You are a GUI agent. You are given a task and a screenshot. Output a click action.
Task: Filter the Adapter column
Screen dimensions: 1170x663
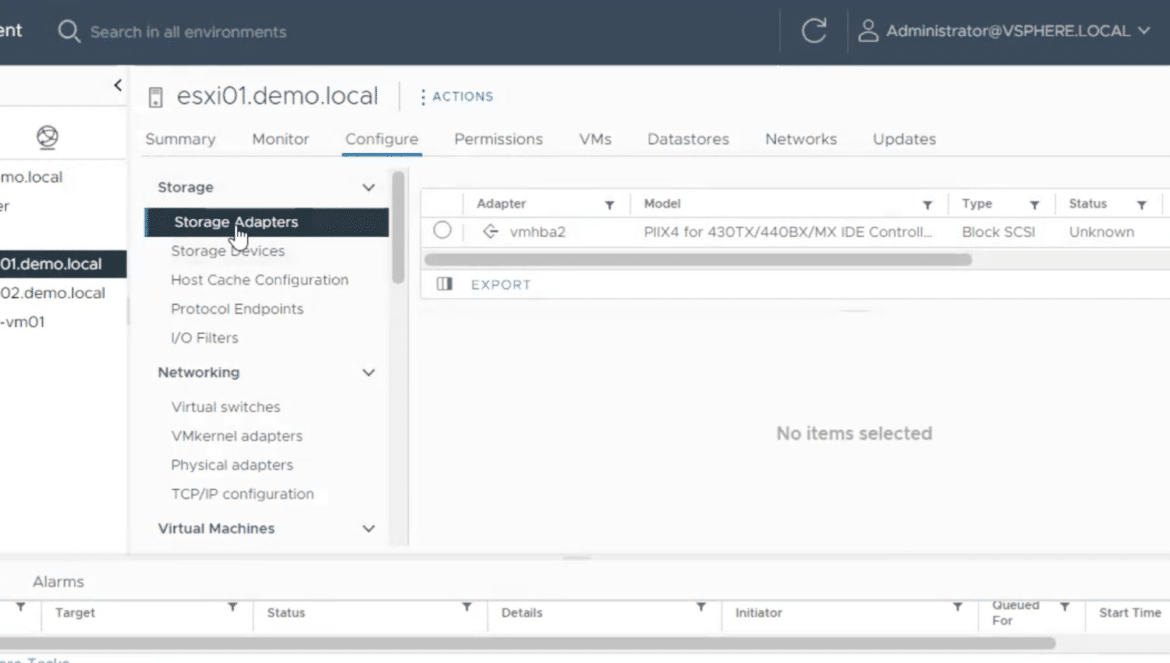pos(610,204)
